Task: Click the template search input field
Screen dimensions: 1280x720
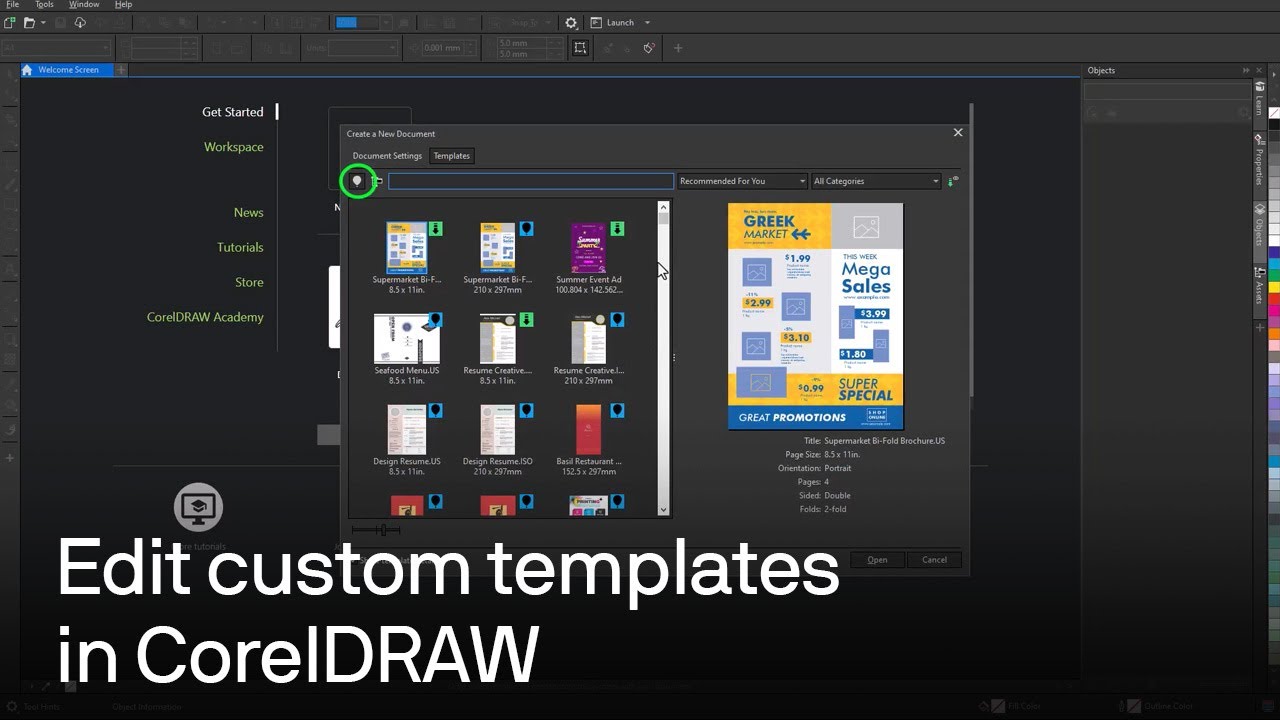Action: (x=531, y=181)
